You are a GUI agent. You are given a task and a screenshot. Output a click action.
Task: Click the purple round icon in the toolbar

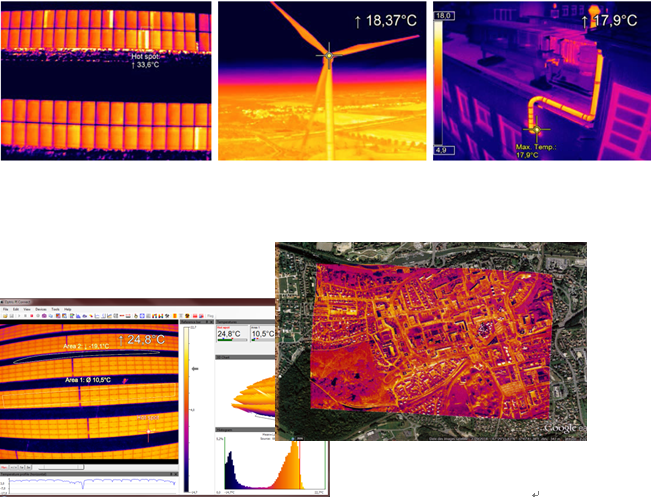(x=44, y=316)
